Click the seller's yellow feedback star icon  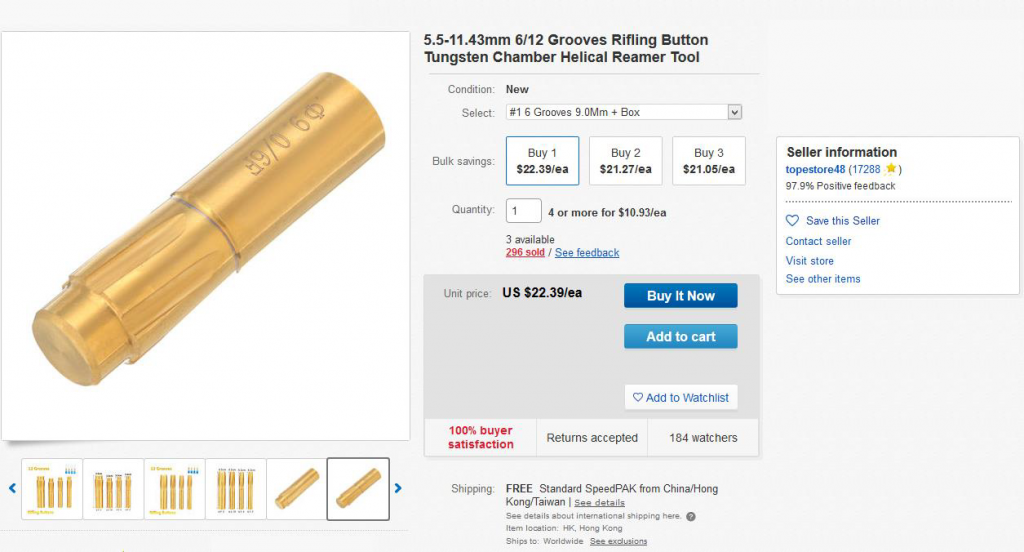click(890, 169)
